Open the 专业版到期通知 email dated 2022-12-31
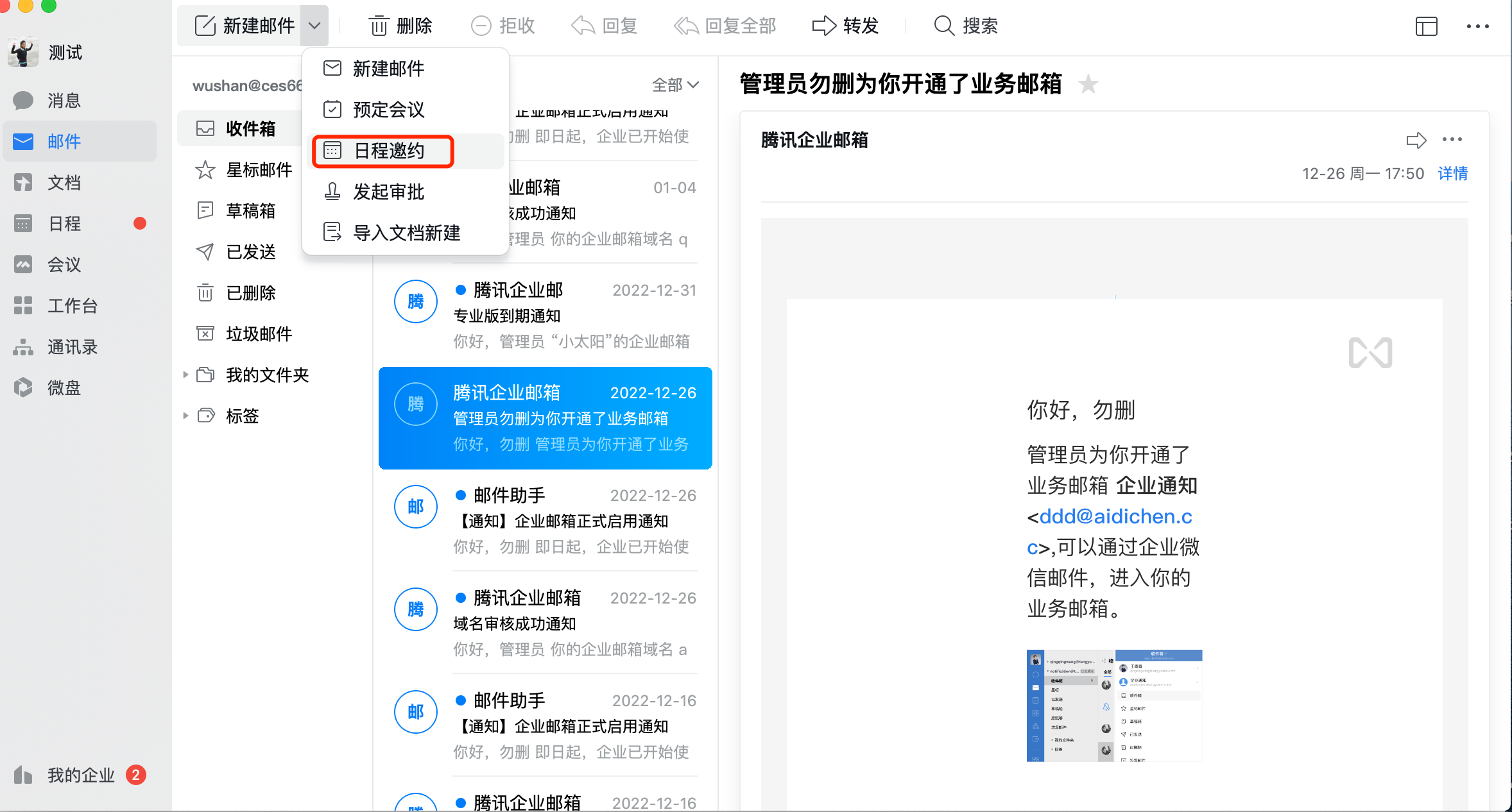The height and width of the screenshot is (812, 1512). (x=546, y=315)
